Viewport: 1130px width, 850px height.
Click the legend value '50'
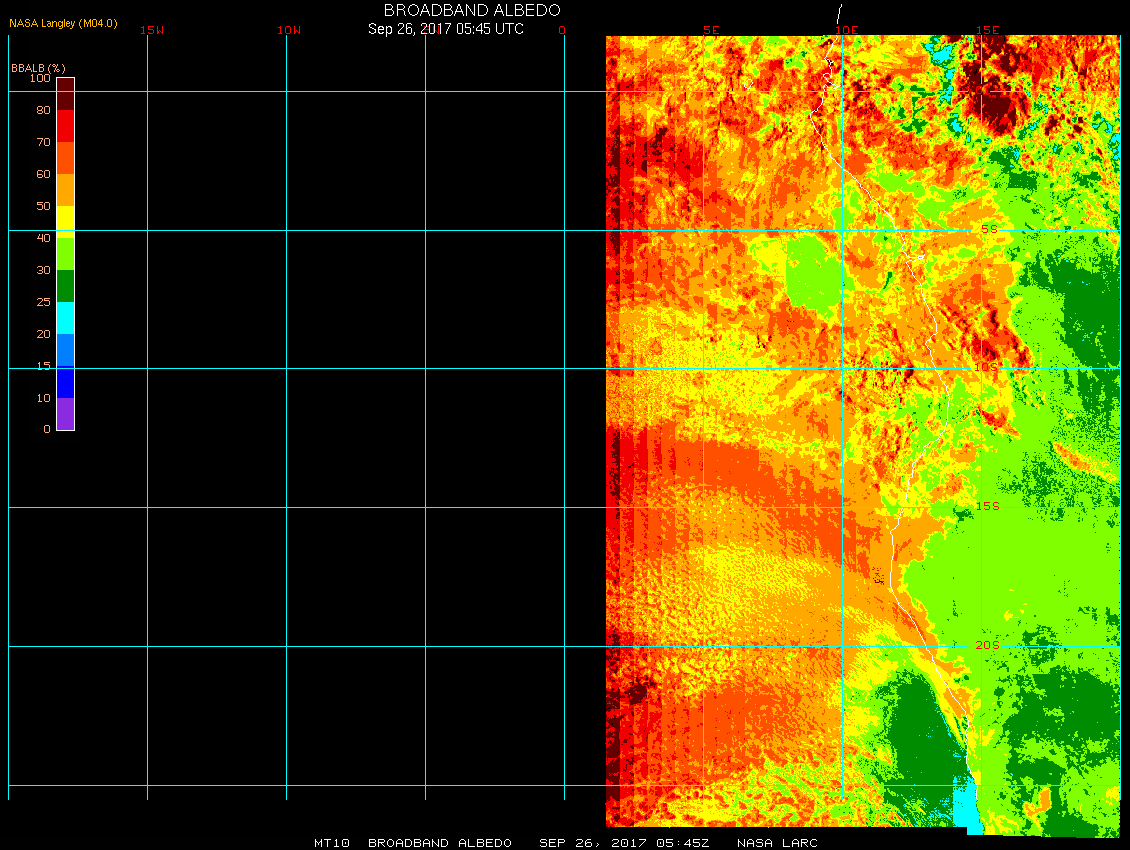(44, 206)
